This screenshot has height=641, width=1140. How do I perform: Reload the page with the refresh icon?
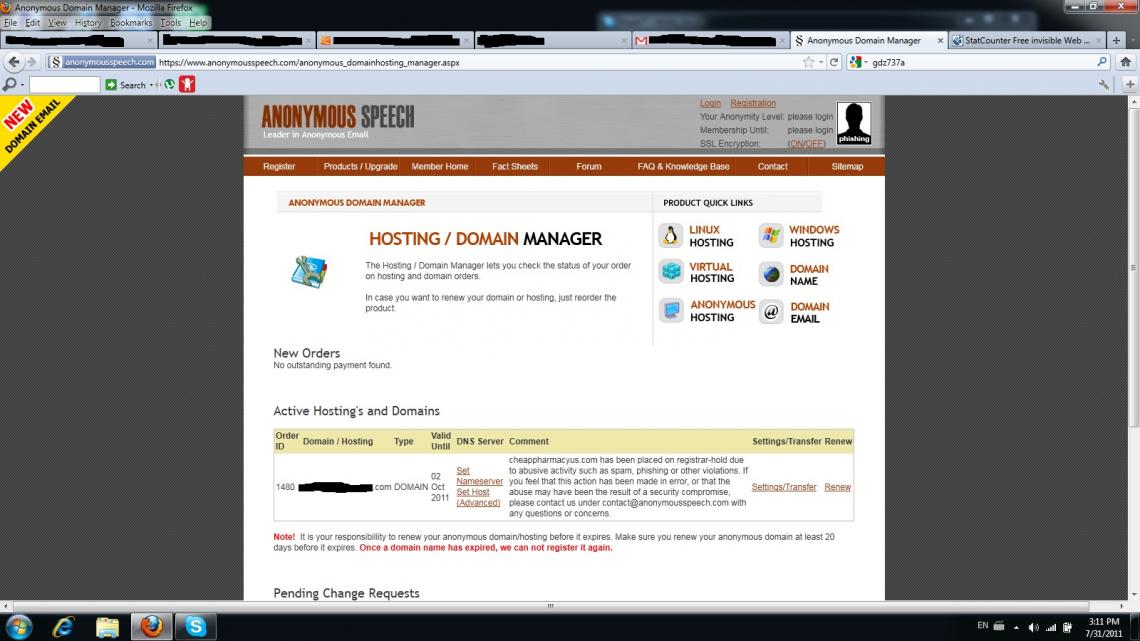pyautogui.click(x=834, y=63)
